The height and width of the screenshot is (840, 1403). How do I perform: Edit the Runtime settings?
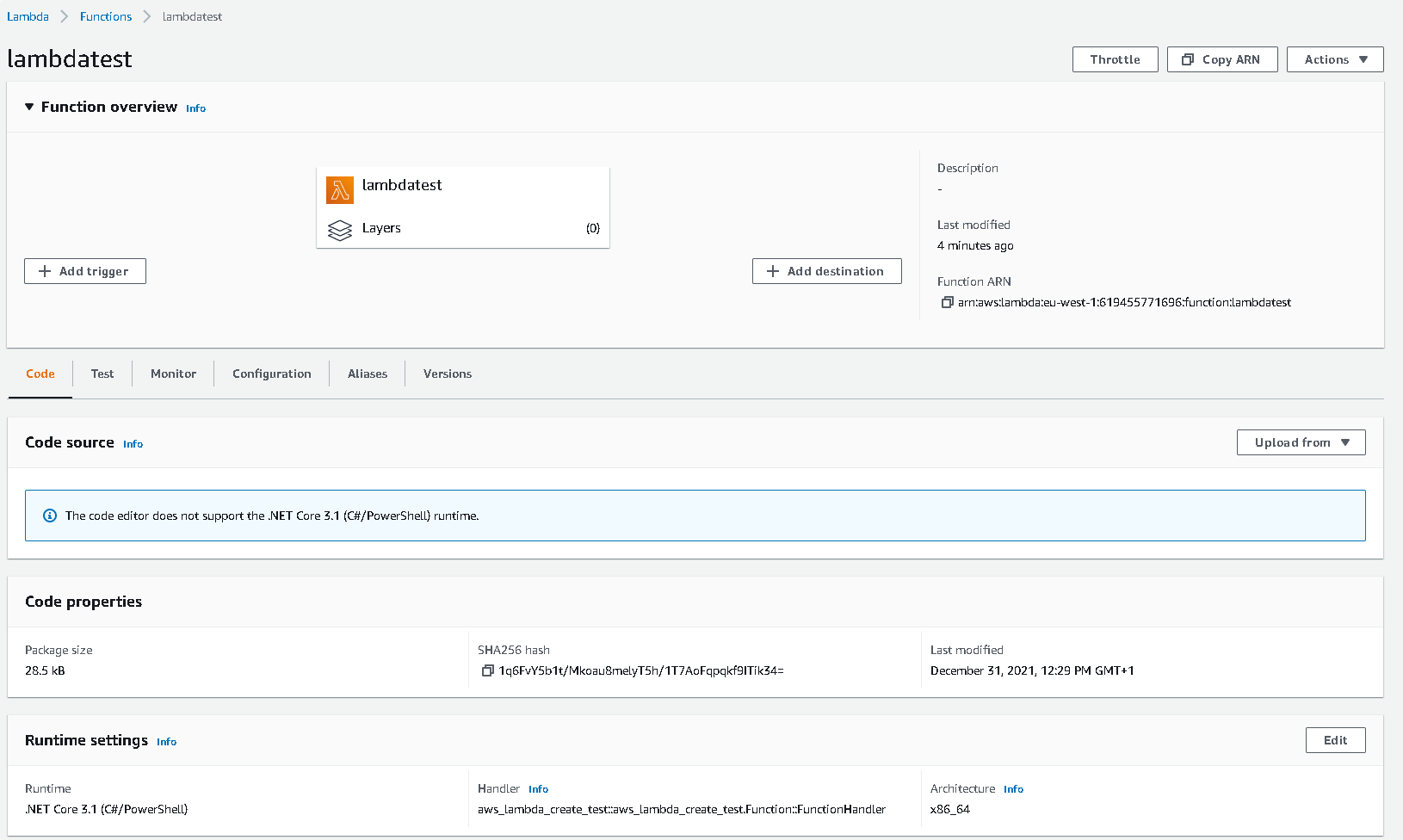(1335, 739)
